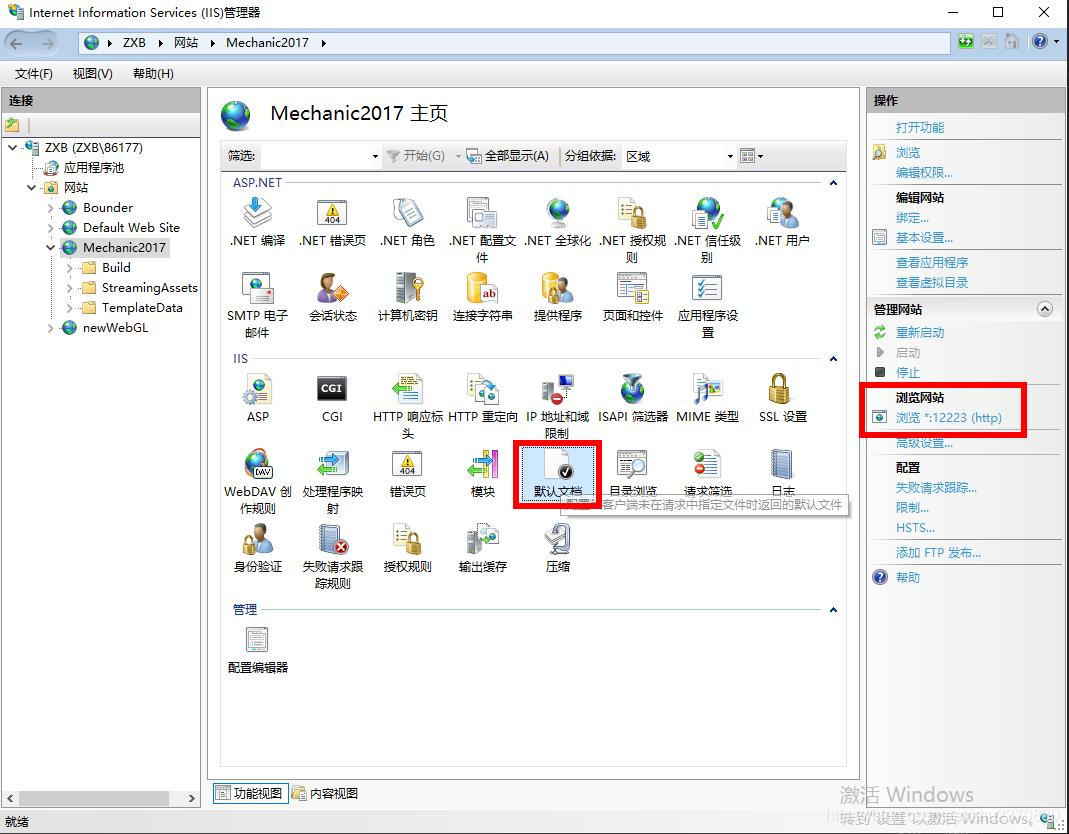This screenshot has height=834, width=1069.
Task: Open the help question mark icon in toolbar
Action: 1040,42
